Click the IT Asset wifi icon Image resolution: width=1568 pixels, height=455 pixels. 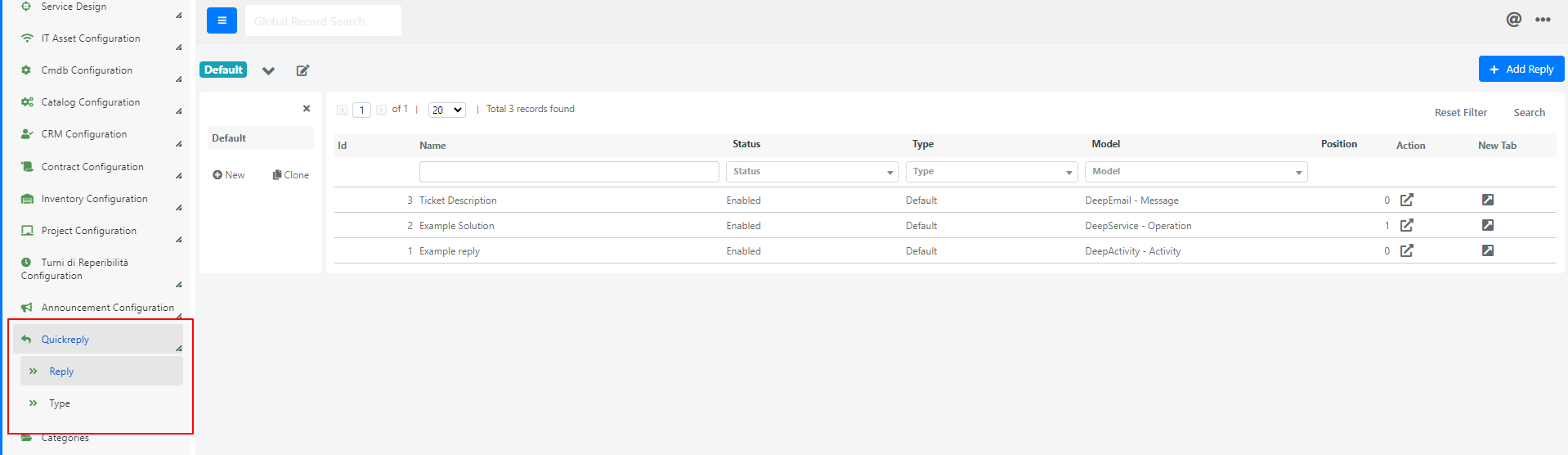pyautogui.click(x=27, y=38)
